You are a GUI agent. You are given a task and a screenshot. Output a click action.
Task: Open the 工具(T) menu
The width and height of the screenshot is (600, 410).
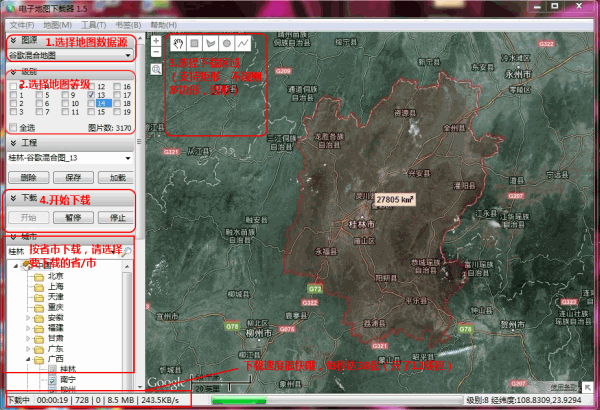click(x=93, y=23)
